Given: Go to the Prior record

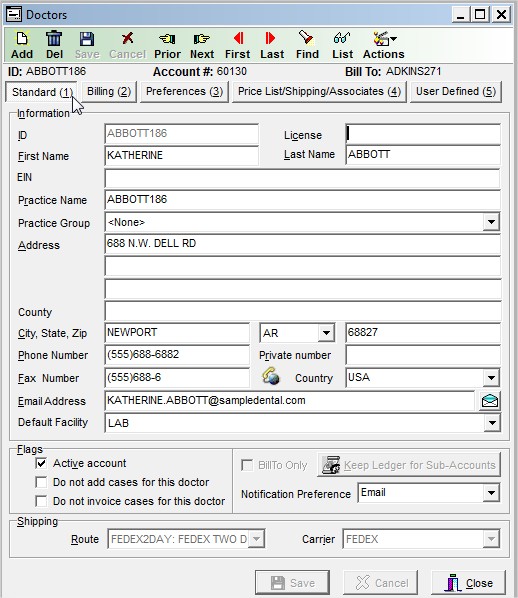Looking at the screenshot, I should [x=167, y=45].
